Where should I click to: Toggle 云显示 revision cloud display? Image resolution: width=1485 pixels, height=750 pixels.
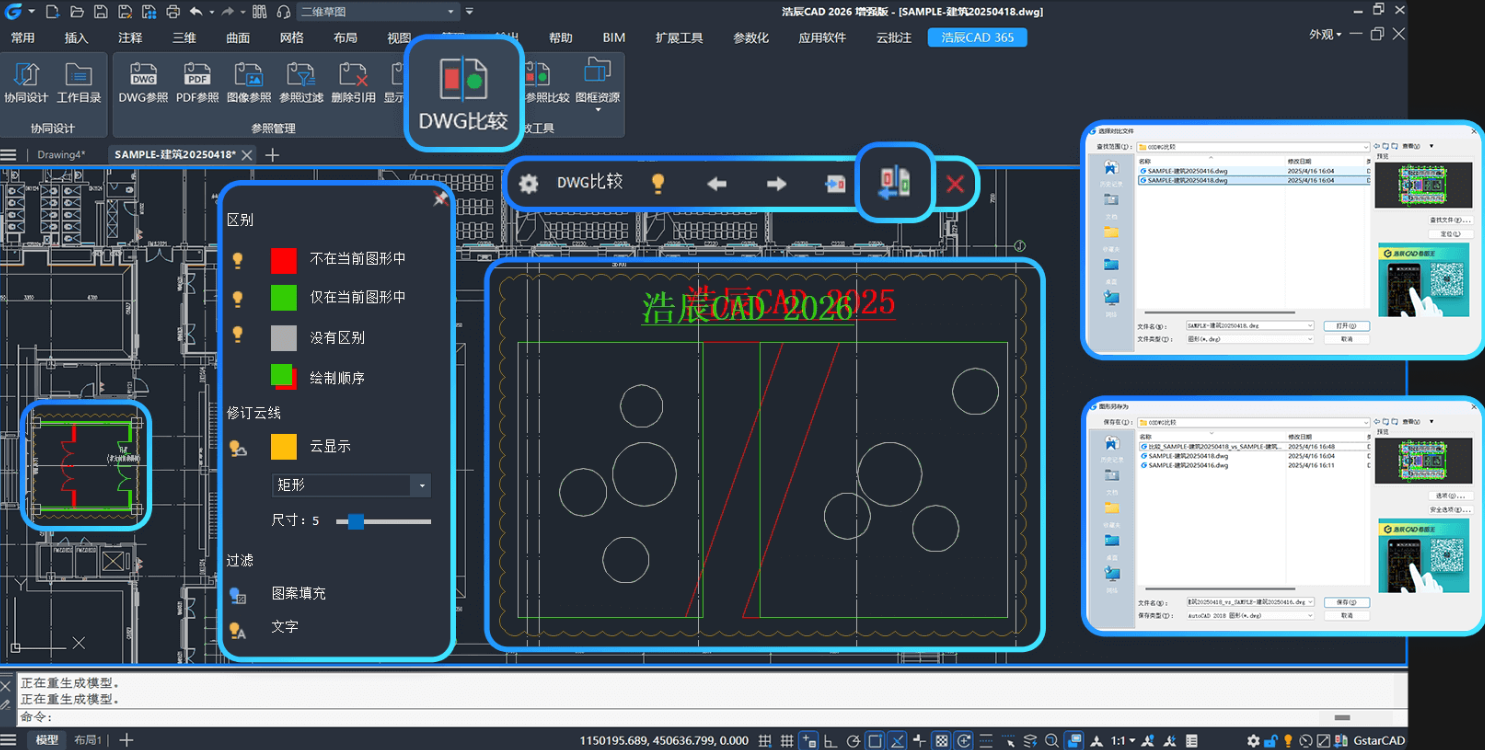[238, 447]
